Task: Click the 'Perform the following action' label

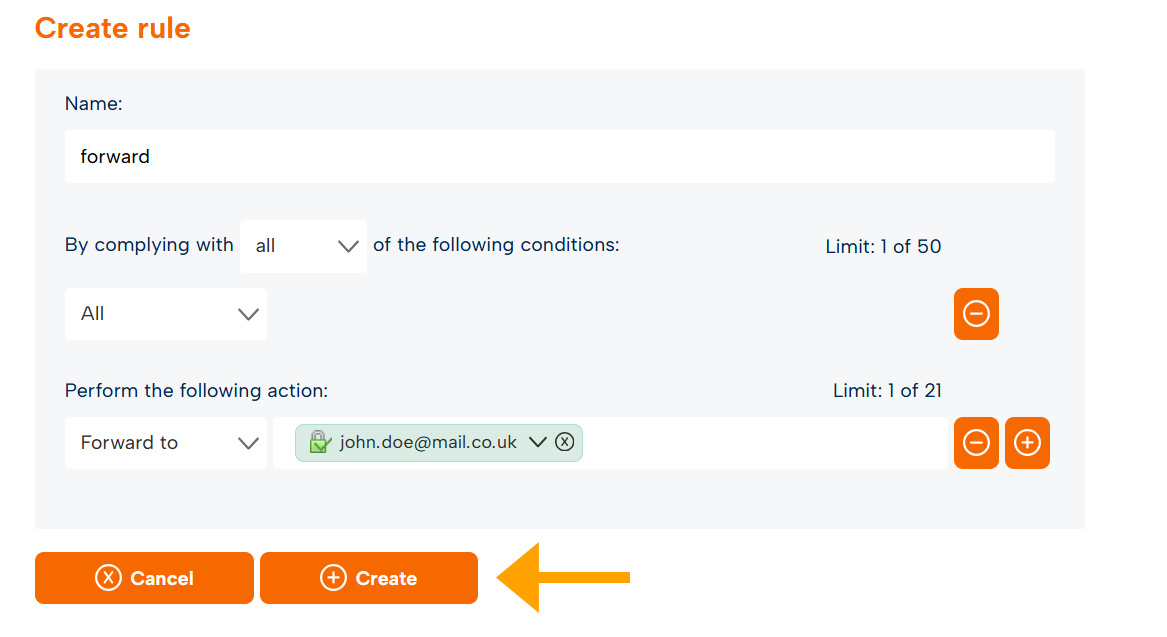Action: coord(196,391)
